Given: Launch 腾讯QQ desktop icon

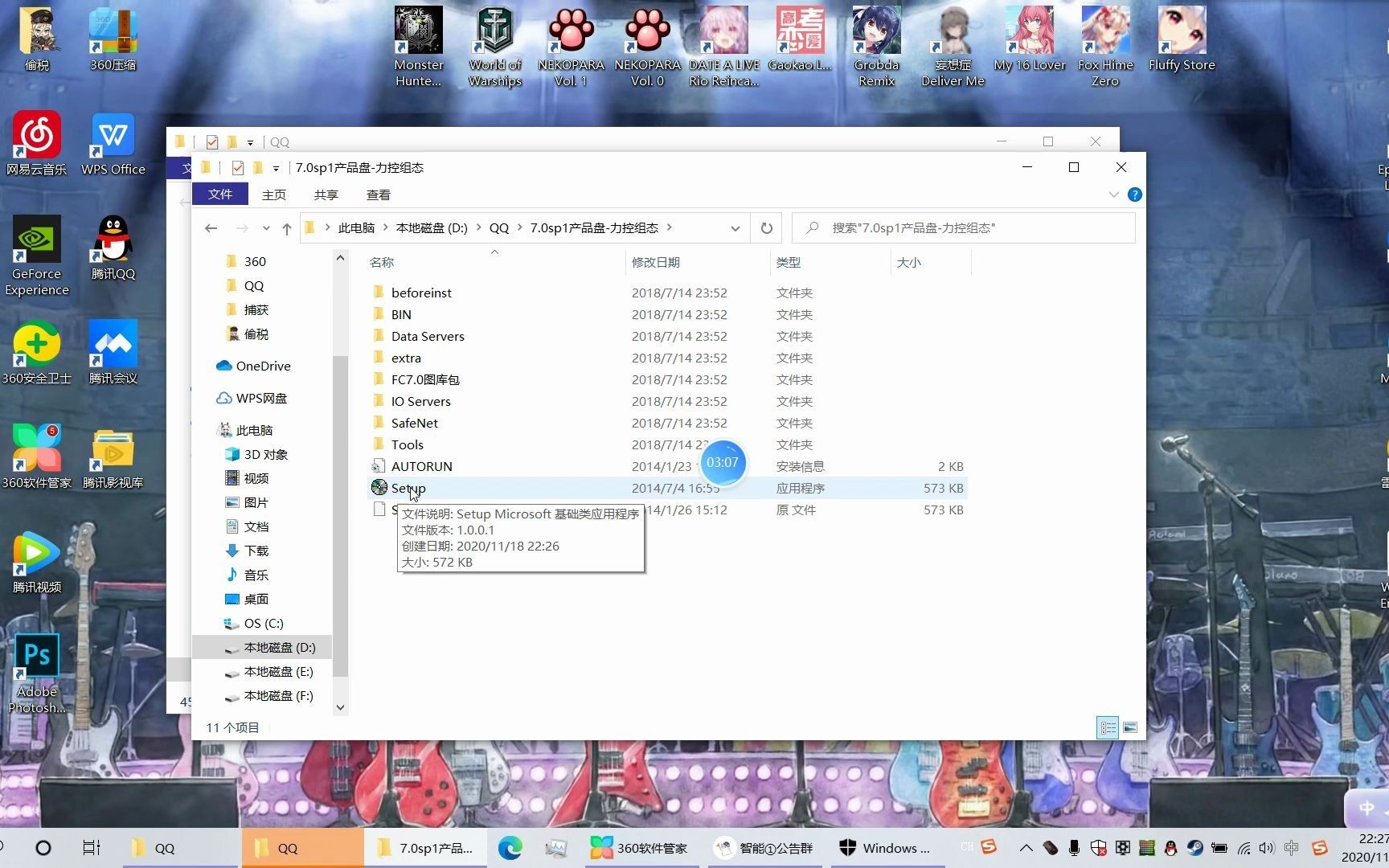Looking at the screenshot, I should [x=113, y=248].
